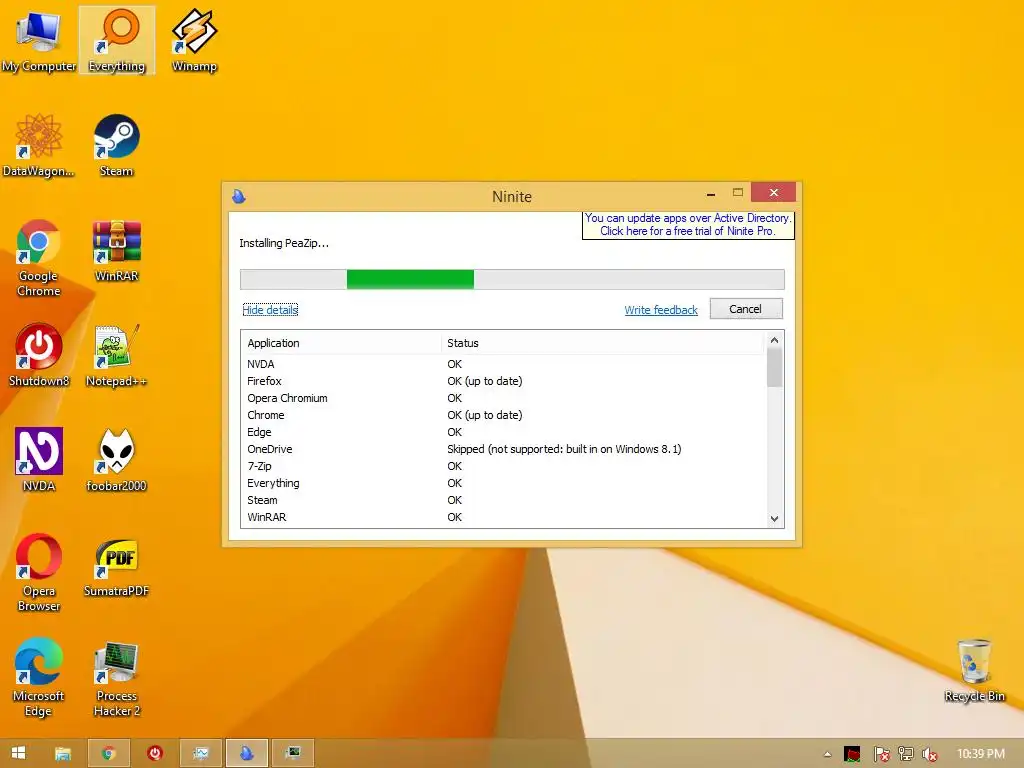Viewport: 1024px width, 768px height.
Task: Select the 7-Zip row in list
Action: [504, 466]
